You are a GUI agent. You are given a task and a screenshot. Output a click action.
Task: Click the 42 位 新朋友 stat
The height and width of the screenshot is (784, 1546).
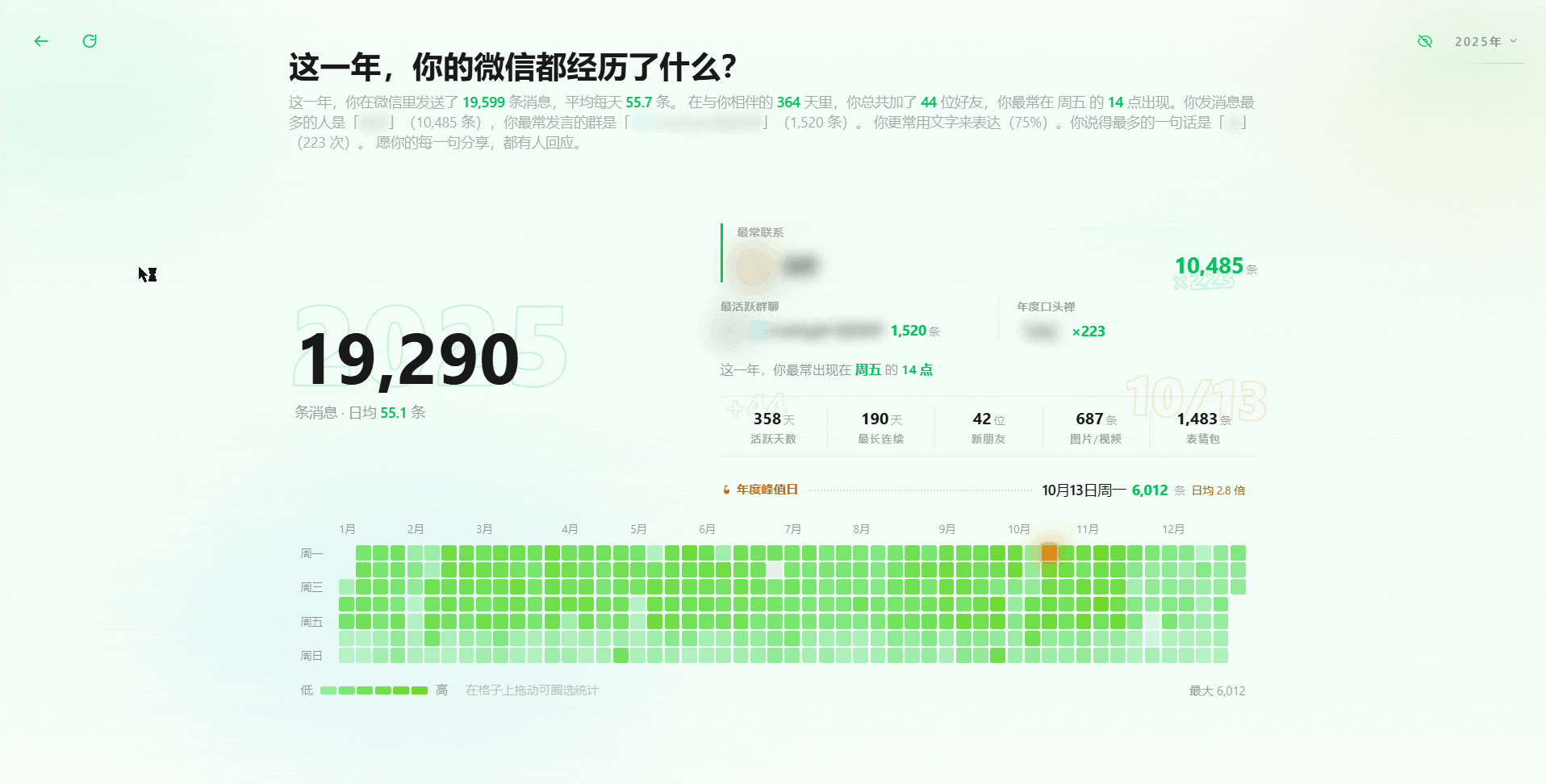988,427
